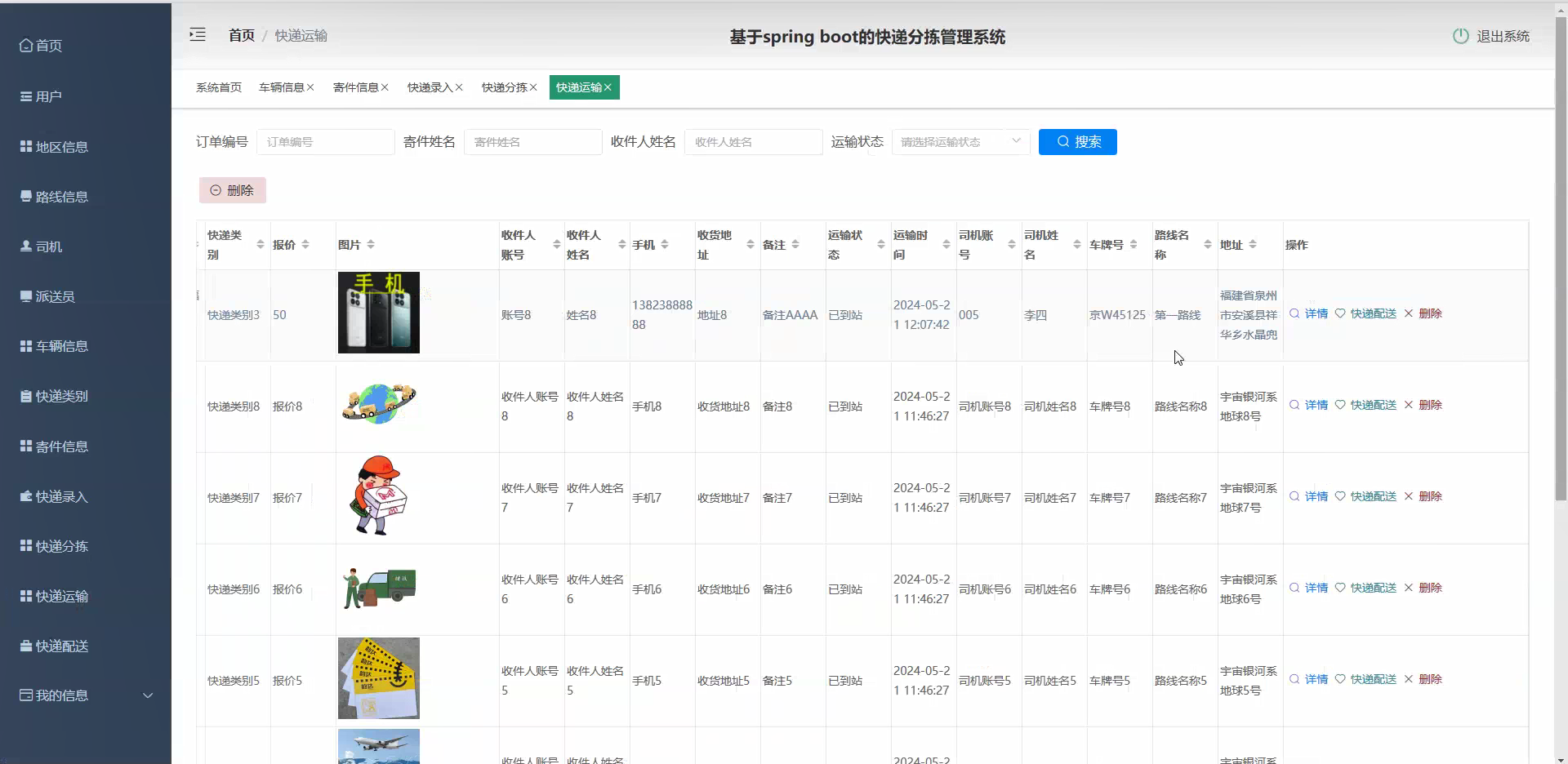Open the 运输状态 status dropdown

point(960,141)
